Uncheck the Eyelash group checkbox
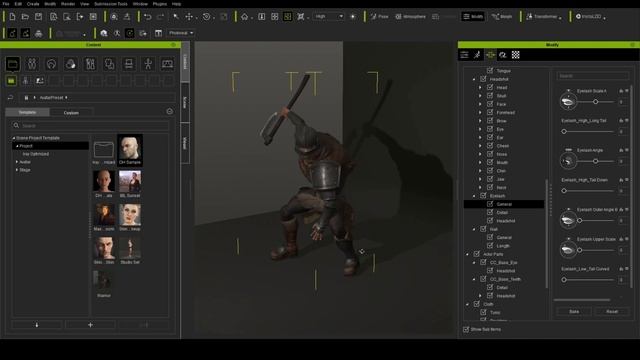Viewport: 640px width, 360px height. (x=483, y=196)
